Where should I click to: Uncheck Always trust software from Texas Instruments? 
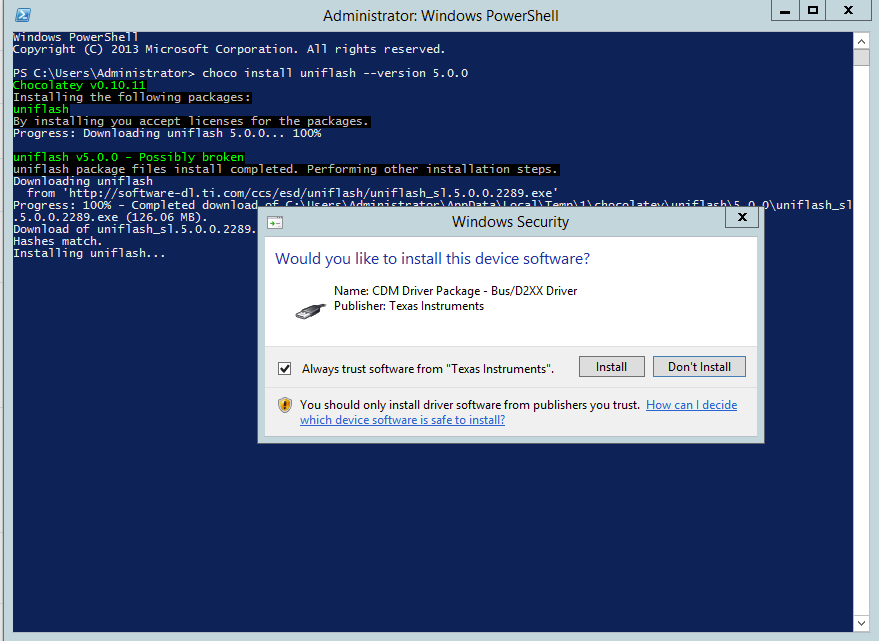point(285,368)
